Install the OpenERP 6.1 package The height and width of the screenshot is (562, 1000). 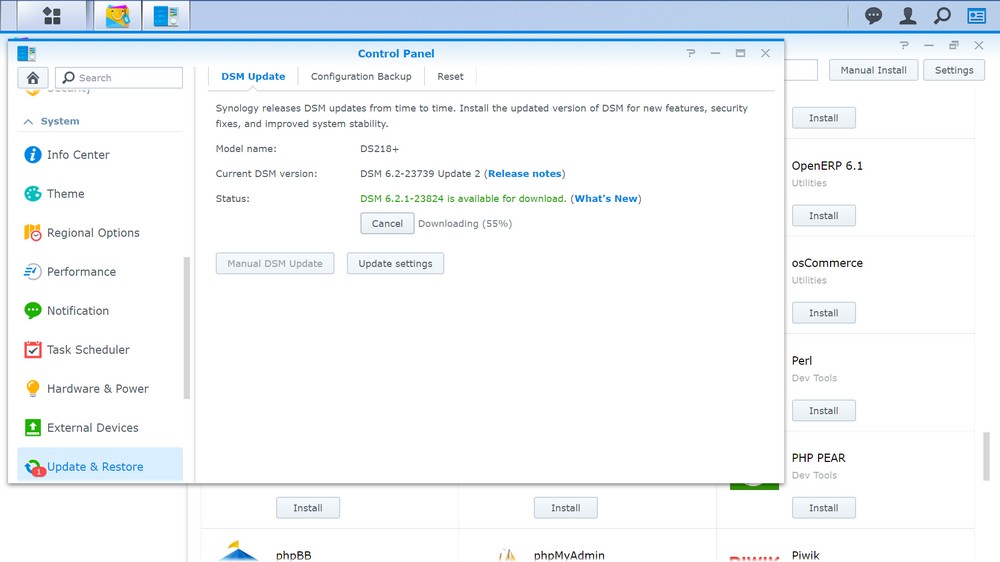[x=824, y=216]
